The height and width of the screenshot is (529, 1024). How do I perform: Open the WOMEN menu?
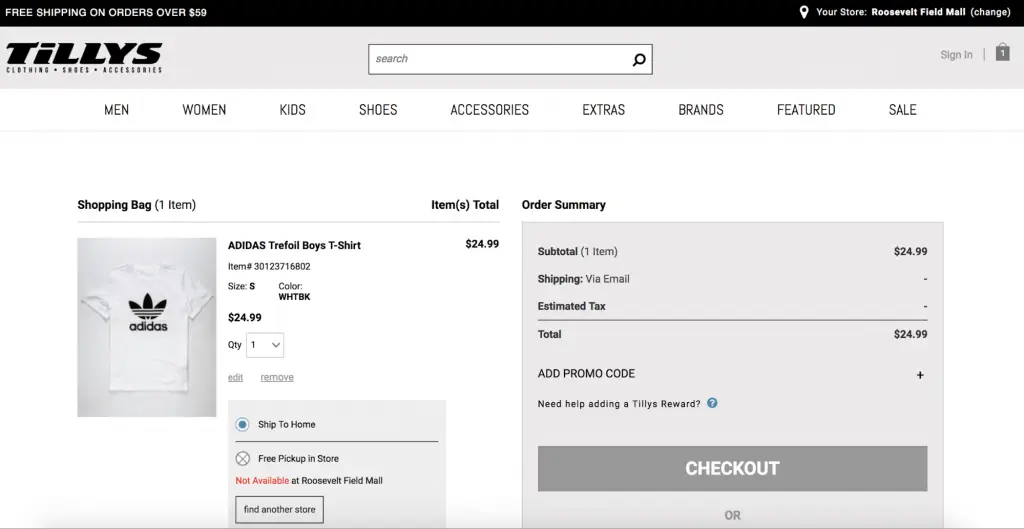204,110
